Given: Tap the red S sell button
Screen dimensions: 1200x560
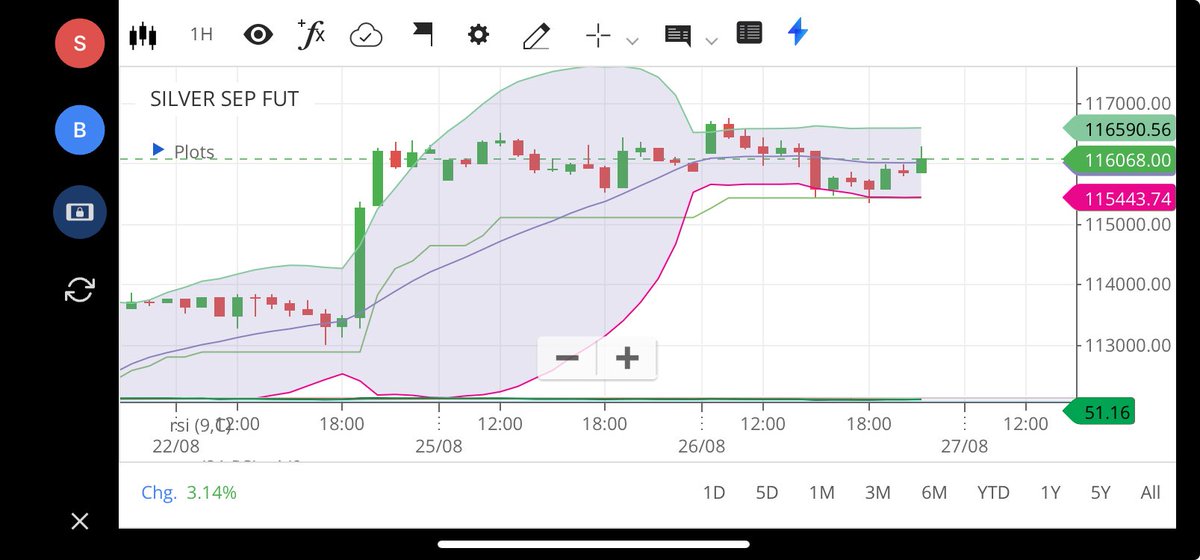Looking at the screenshot, I should 79,44.
